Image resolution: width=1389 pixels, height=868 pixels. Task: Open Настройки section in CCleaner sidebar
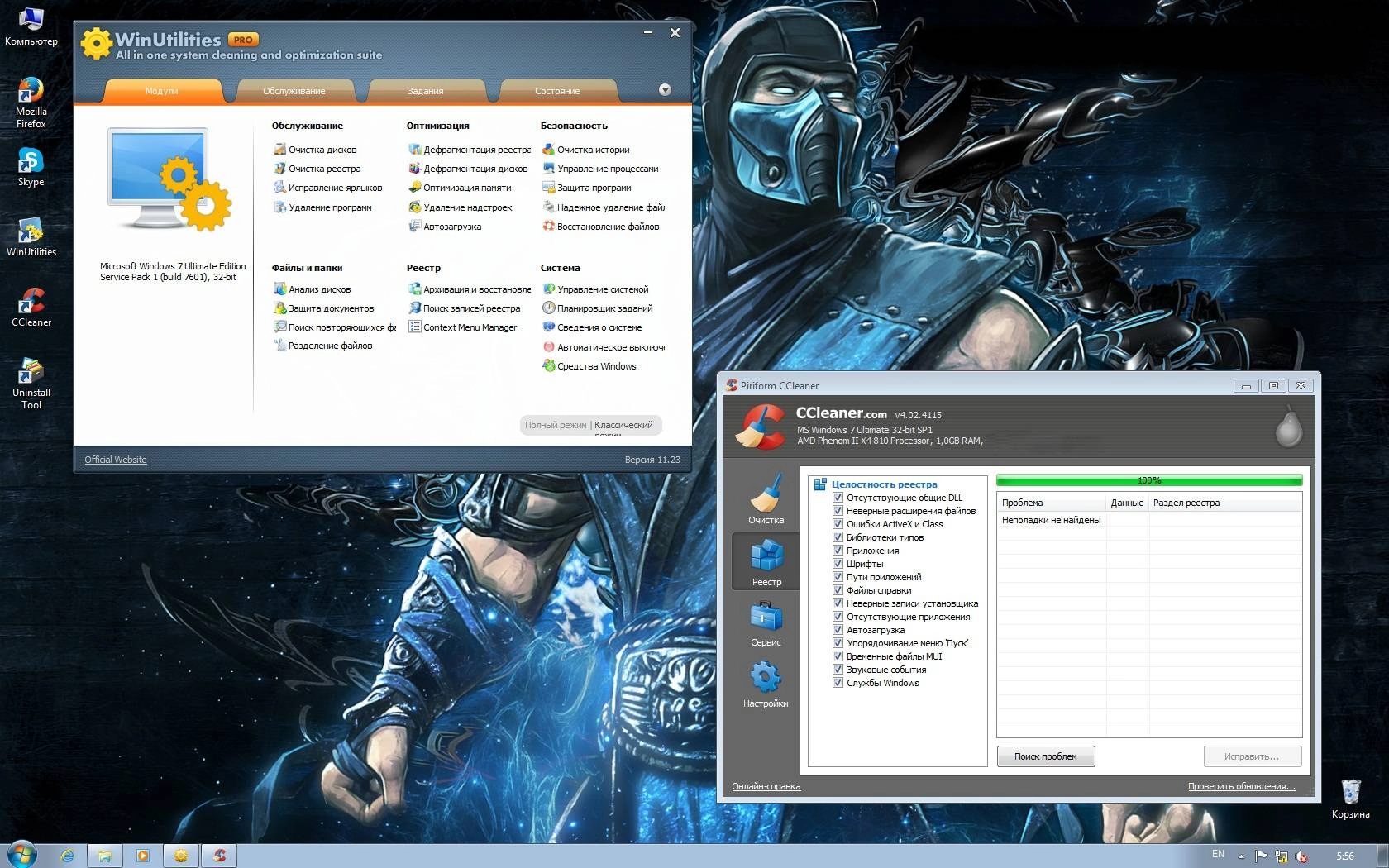pos(766,684)
